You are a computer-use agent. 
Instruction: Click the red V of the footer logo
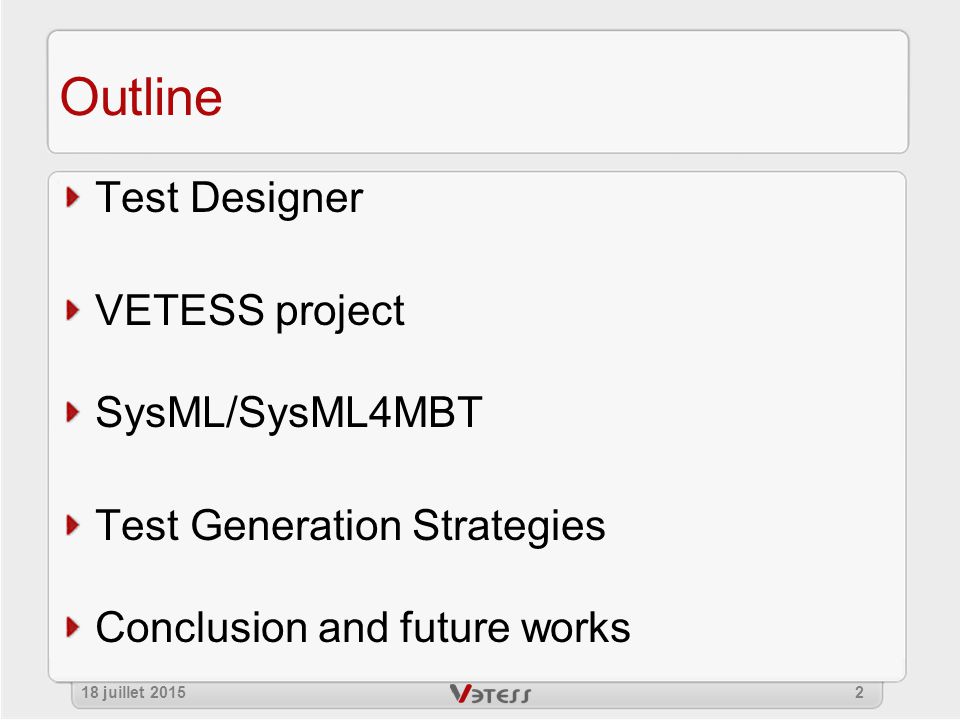(460, 693)
